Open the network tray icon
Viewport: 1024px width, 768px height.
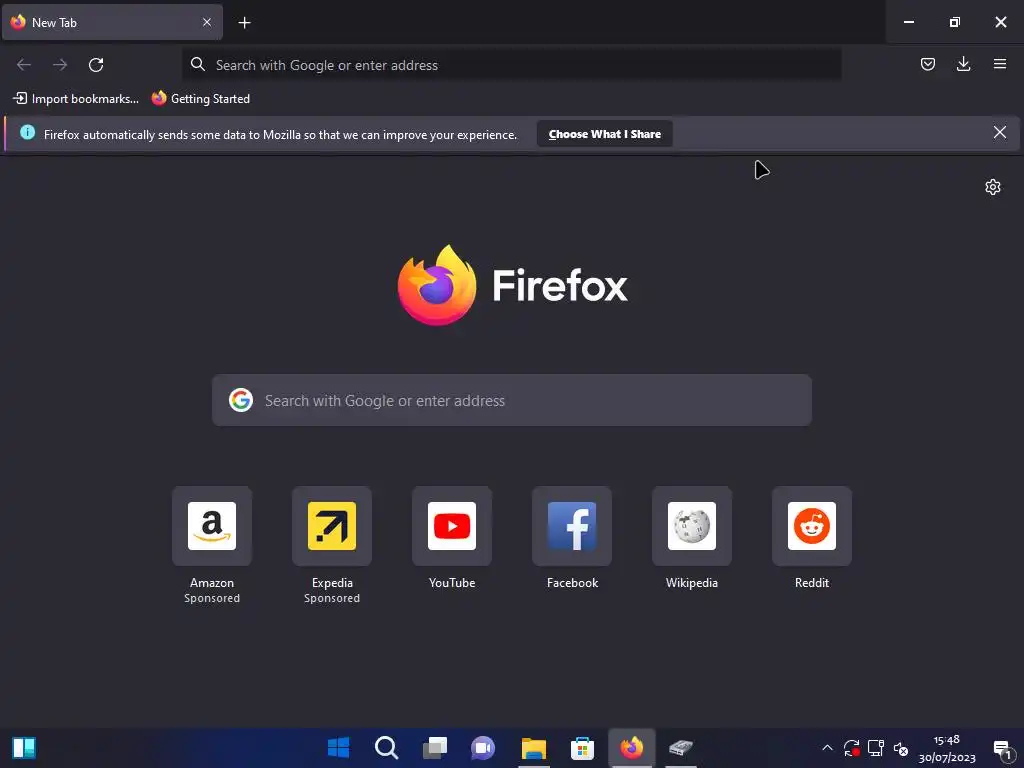pos(876,748)
